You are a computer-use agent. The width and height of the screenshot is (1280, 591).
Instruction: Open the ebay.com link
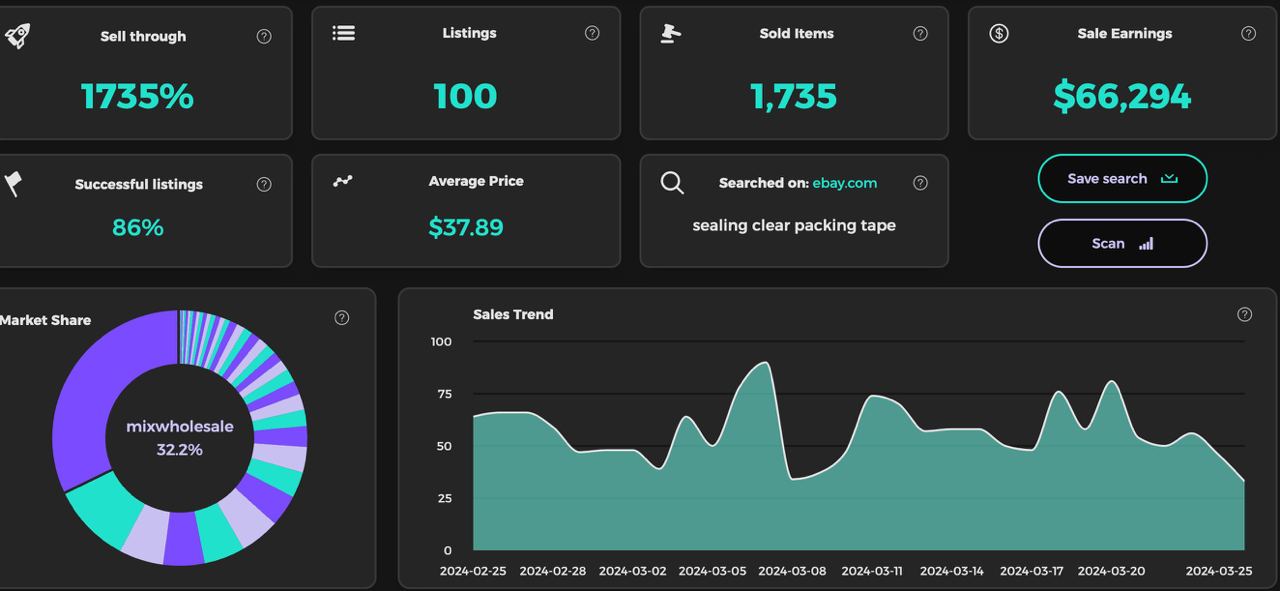tap(845, 183)
